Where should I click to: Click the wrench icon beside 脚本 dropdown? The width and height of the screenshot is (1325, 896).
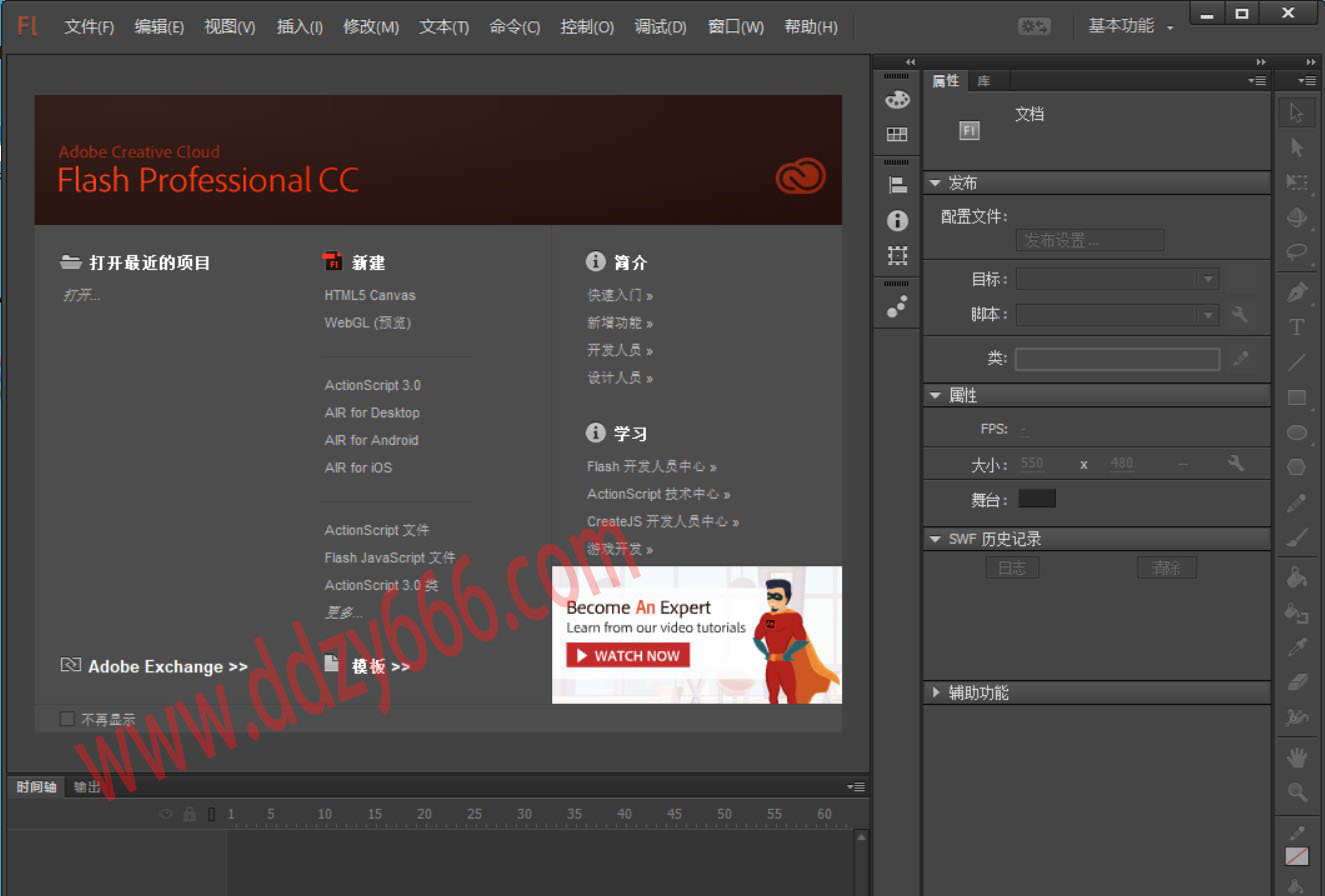click(1240, 314)
